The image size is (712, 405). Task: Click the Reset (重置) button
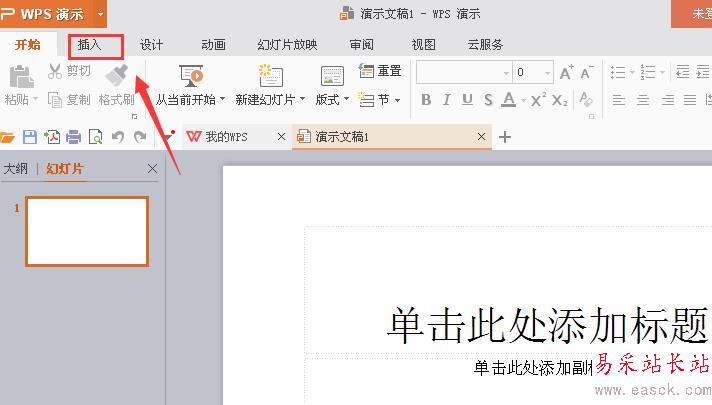[x=380, y=71]
